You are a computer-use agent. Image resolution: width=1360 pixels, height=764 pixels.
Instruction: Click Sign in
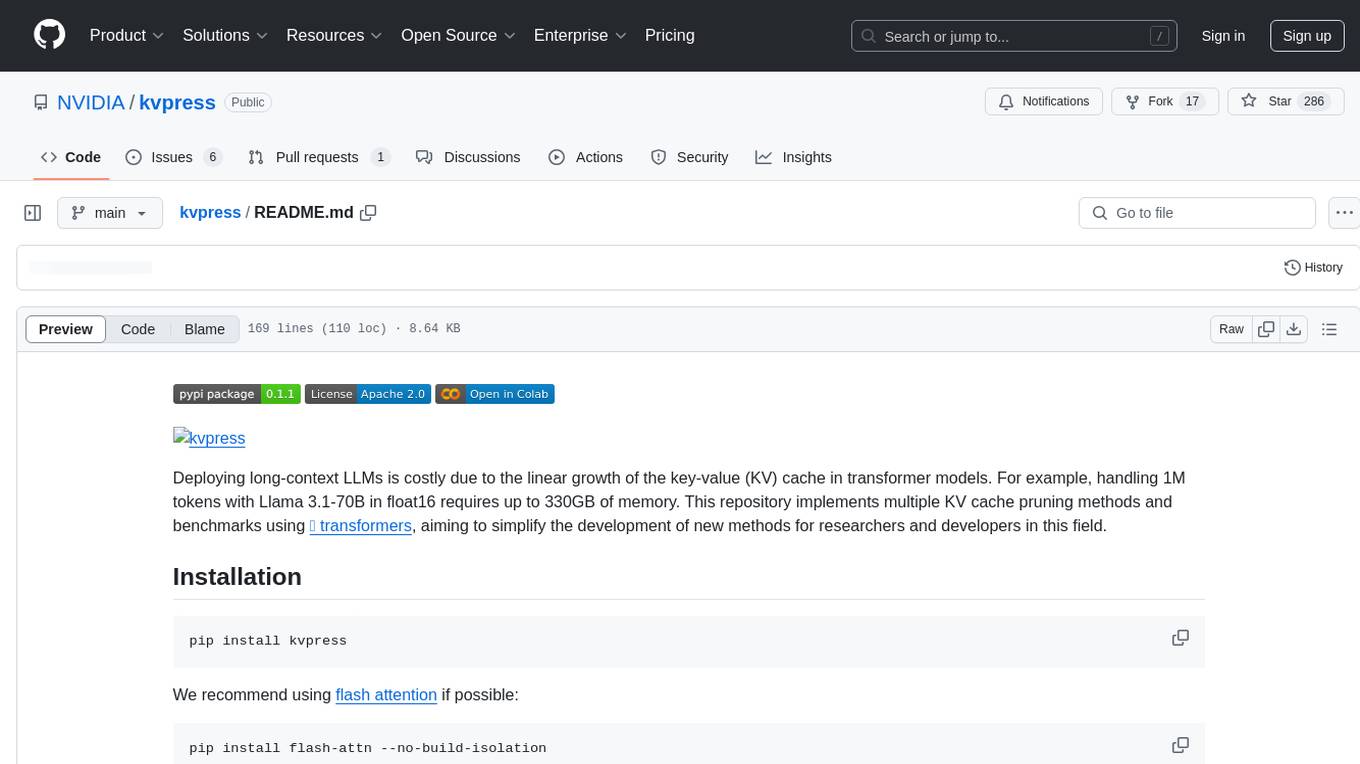(x=1223, y=35)
